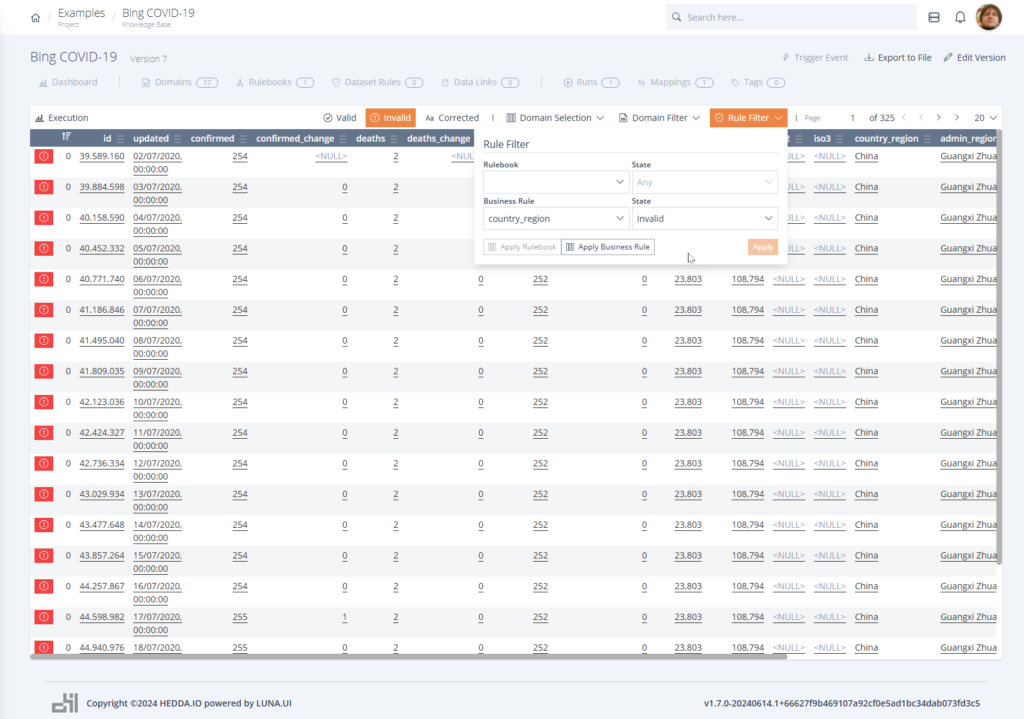Click the user avatar thumbnail
Image resolution: width=1024 pixels, height=719 pixels.
click(989, 17)
